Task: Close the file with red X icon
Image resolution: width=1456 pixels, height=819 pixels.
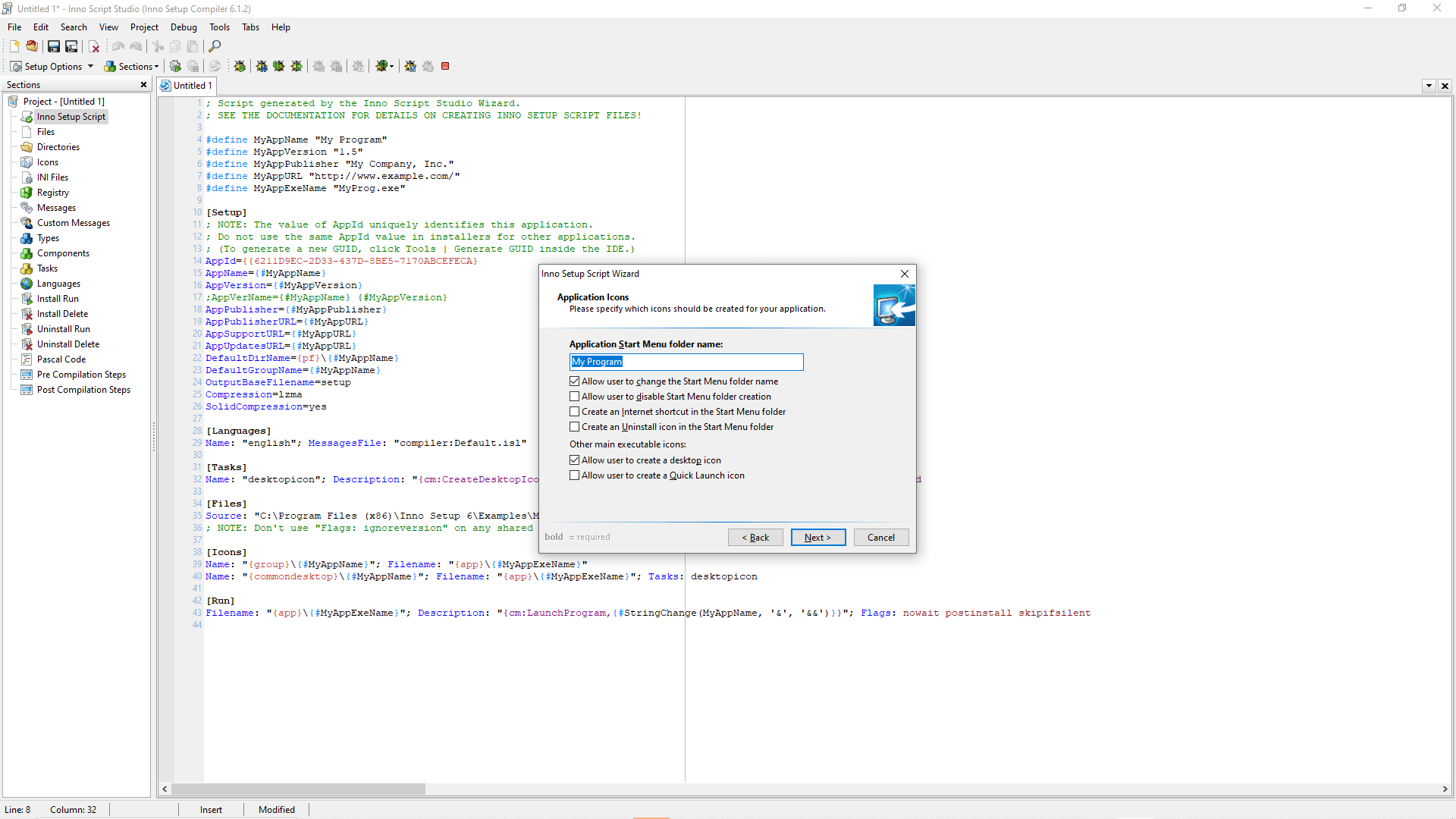Action: coord(94,46)
